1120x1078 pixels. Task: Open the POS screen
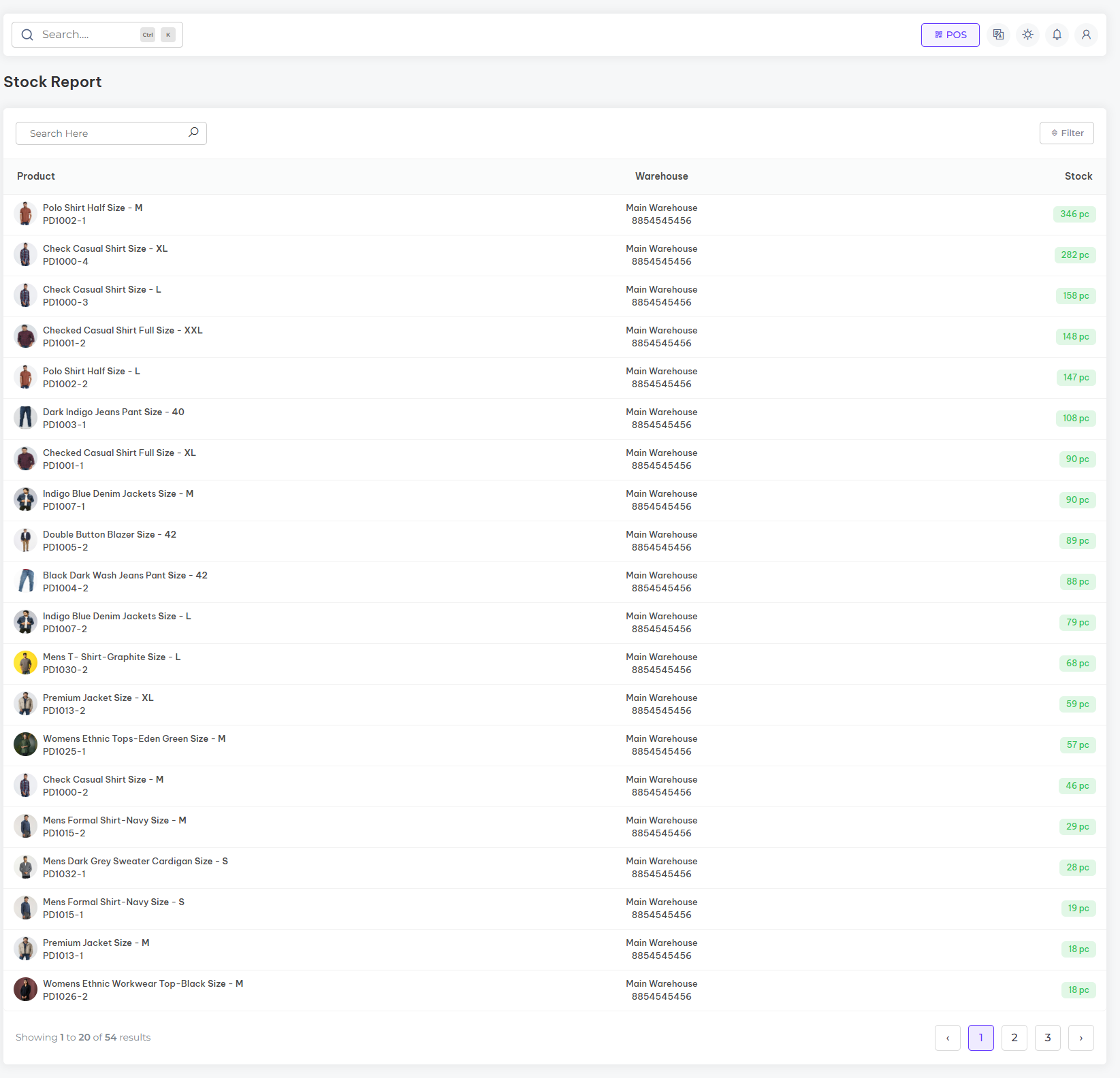click(x=950, y=35)
